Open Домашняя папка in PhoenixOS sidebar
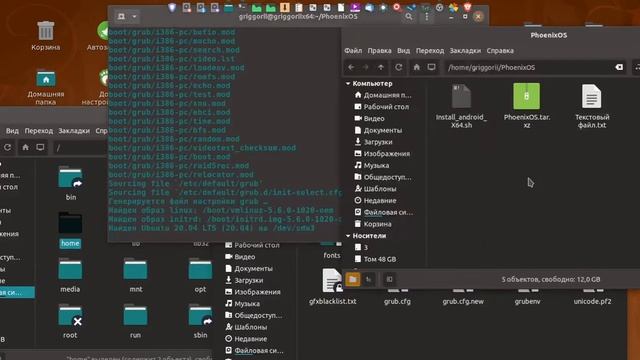Viewport: 640px width, 360px height. pos(383,95)
